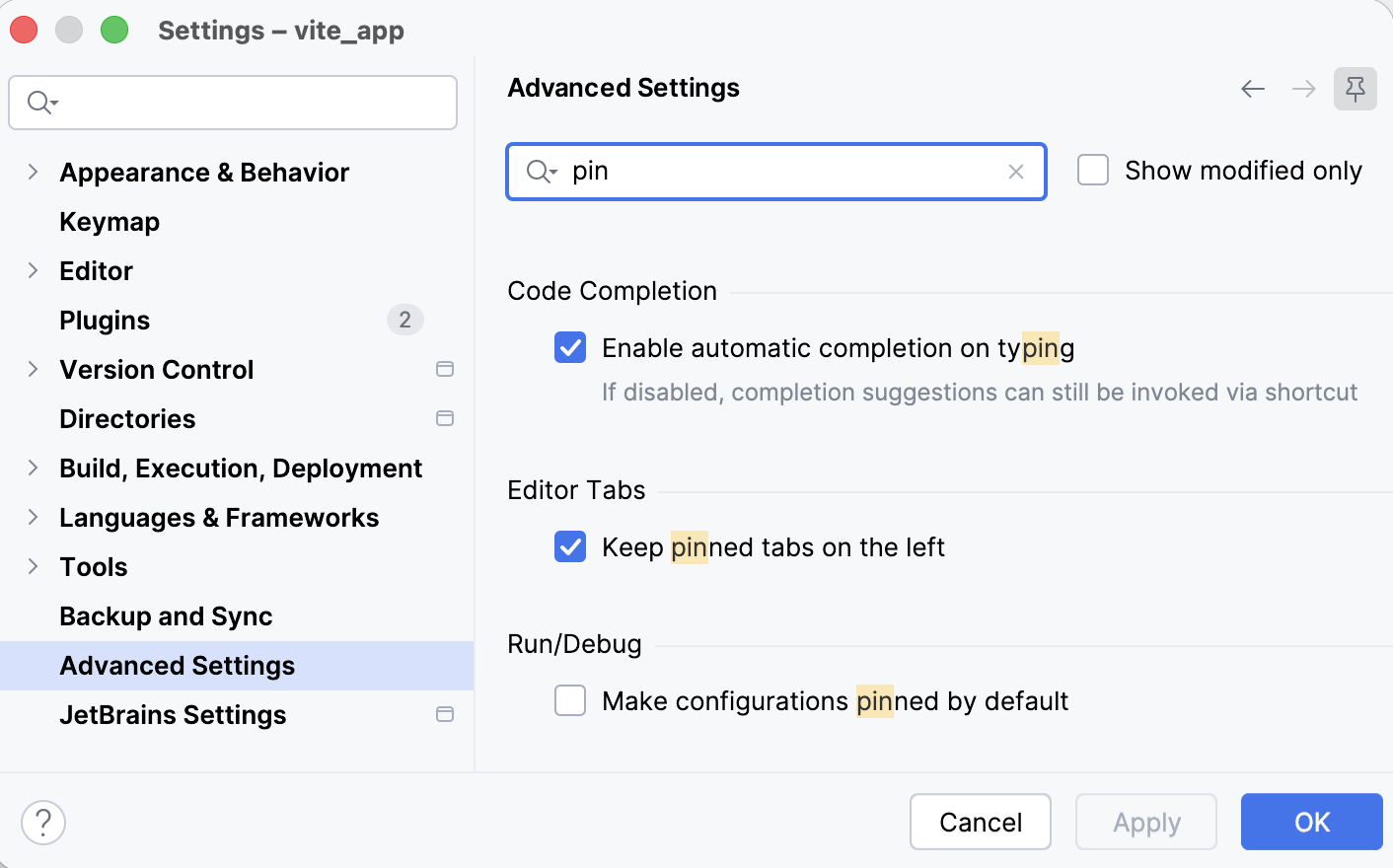Focus the sidebar settings search field
Screen dimensions: 1393x868
233,103
